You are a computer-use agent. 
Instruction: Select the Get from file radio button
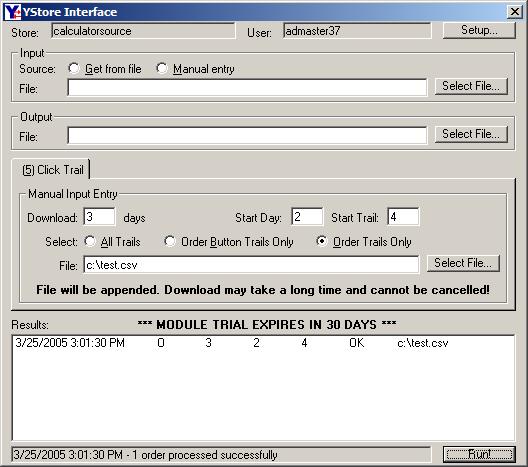(74, 69)
